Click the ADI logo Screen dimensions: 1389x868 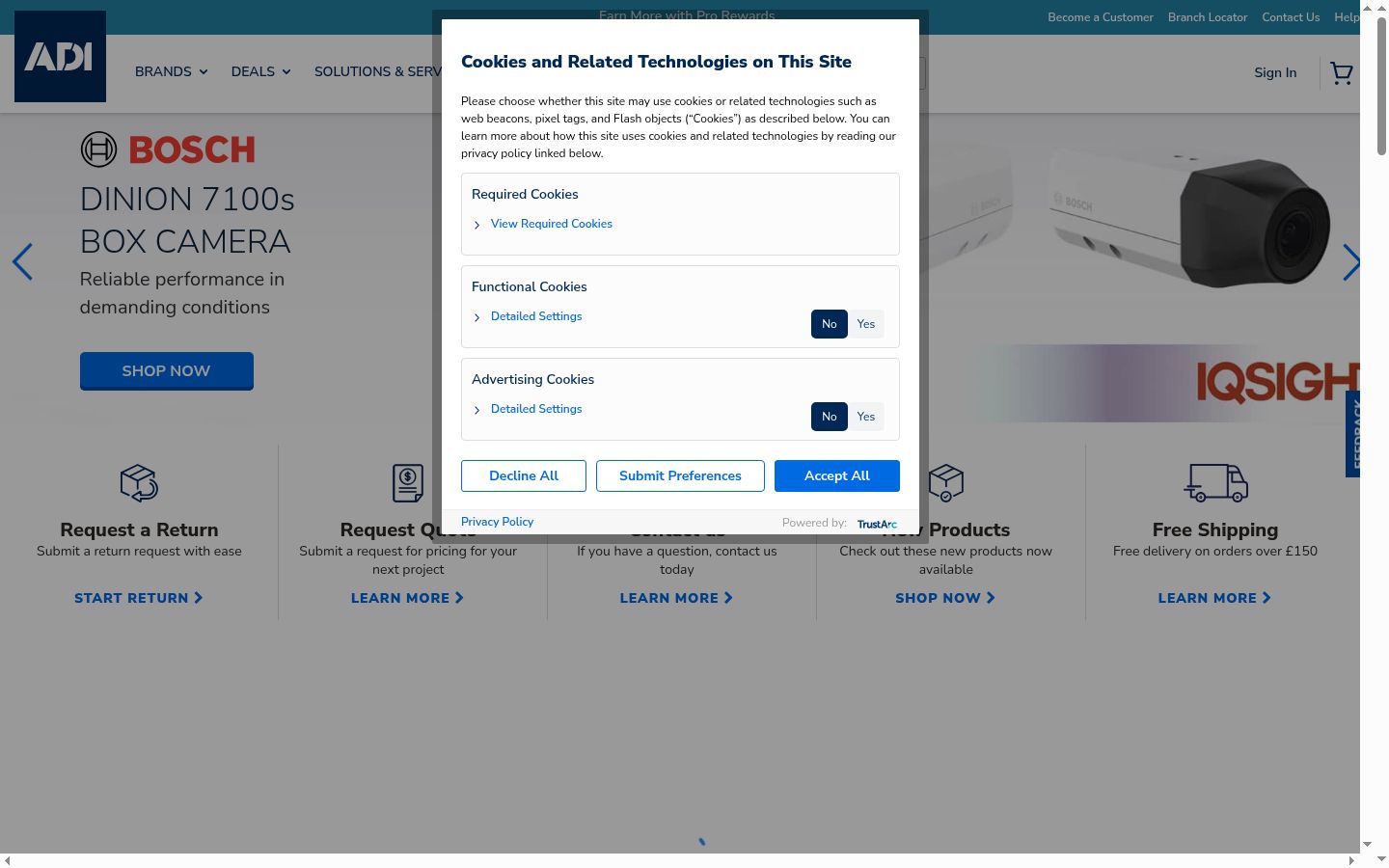click(60, 56)
